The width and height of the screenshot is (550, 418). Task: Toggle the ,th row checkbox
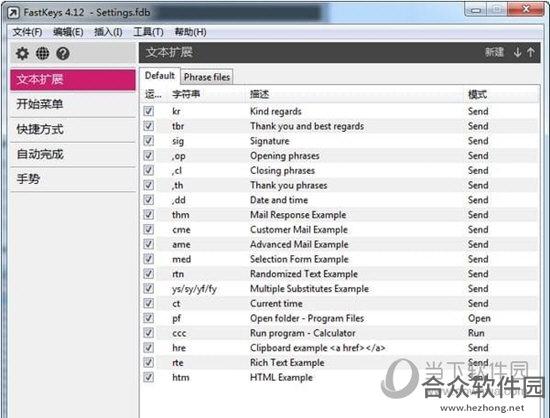[149, 185]
